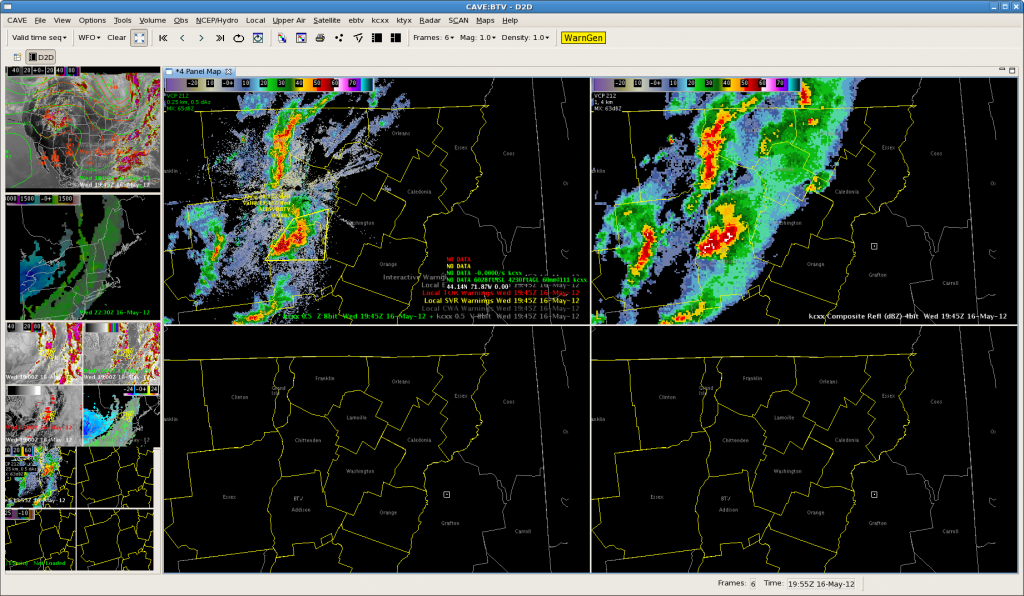1024x596 pixels.
Task: Toggle the image combination button
Action: tap(282, 38)
